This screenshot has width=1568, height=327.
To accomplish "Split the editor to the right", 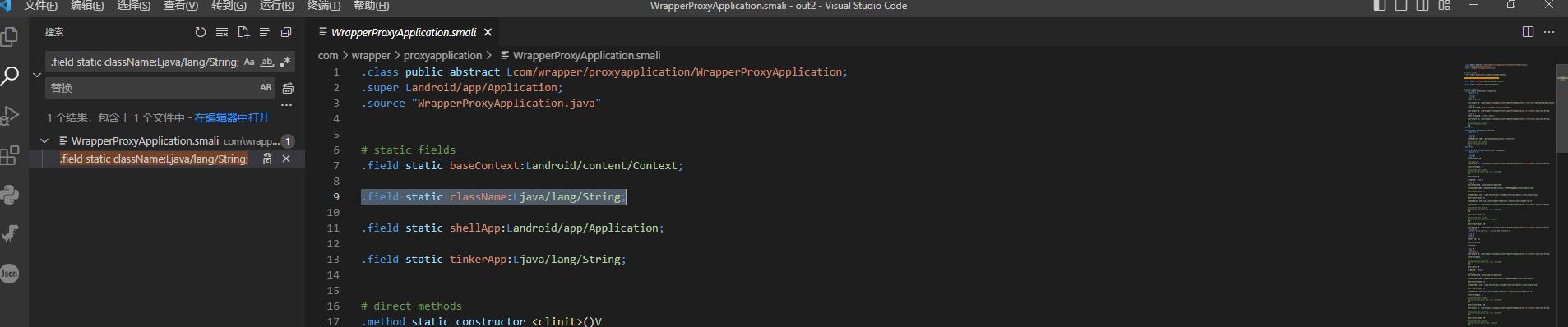I will (1528, 32).
